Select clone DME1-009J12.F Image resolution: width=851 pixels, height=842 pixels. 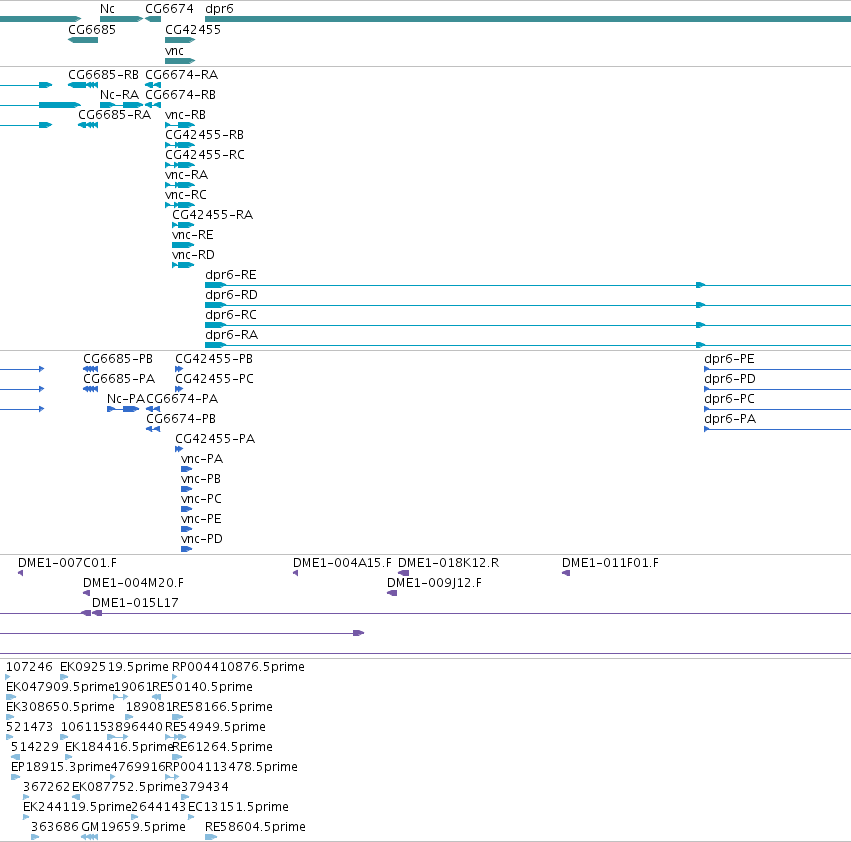[434, 583]
